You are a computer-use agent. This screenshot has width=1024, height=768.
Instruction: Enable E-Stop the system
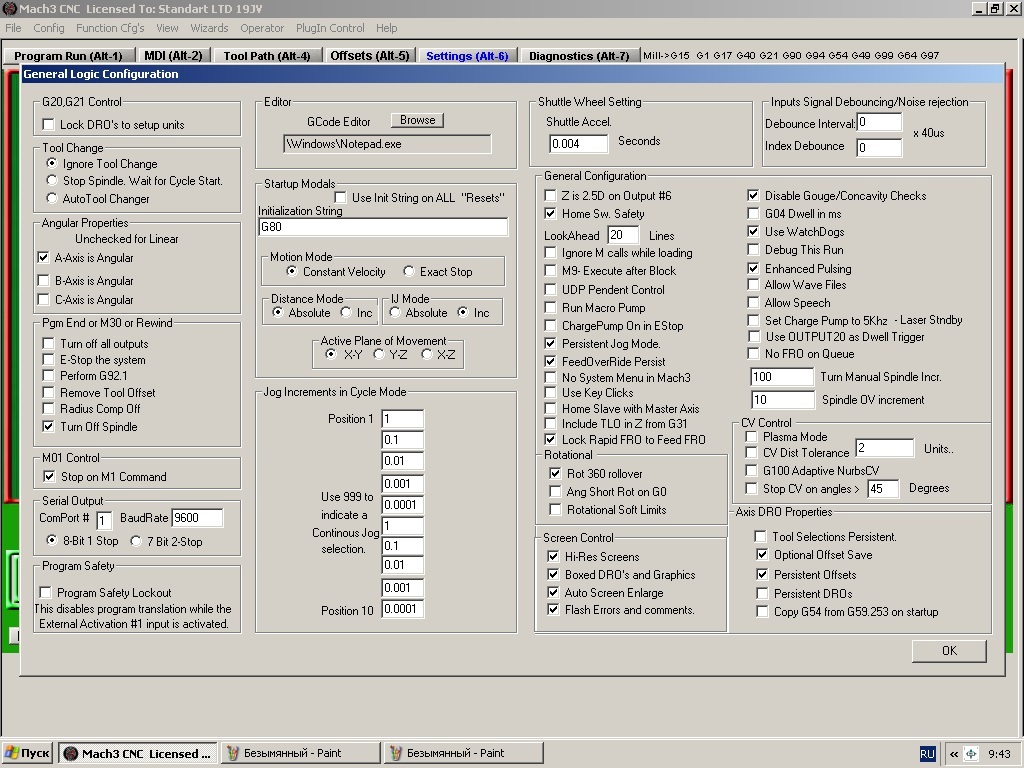[x=48, y=359]
